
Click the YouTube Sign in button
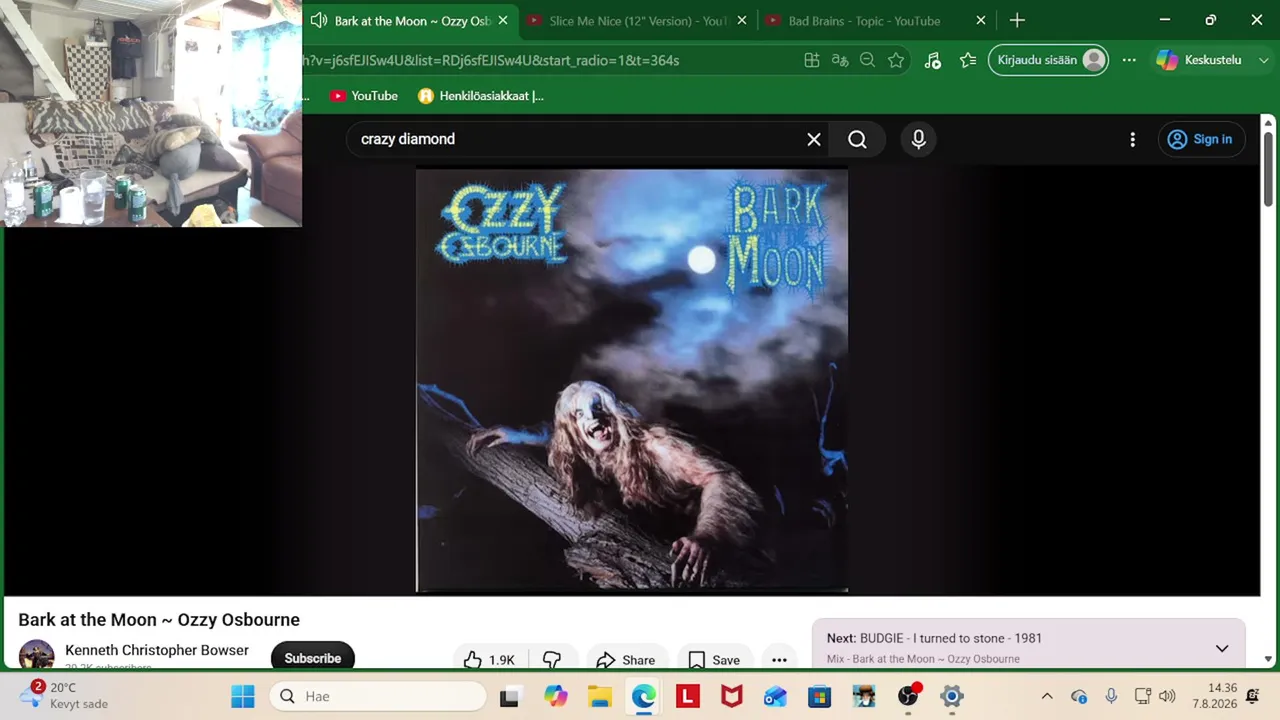tap(1201, 139)
